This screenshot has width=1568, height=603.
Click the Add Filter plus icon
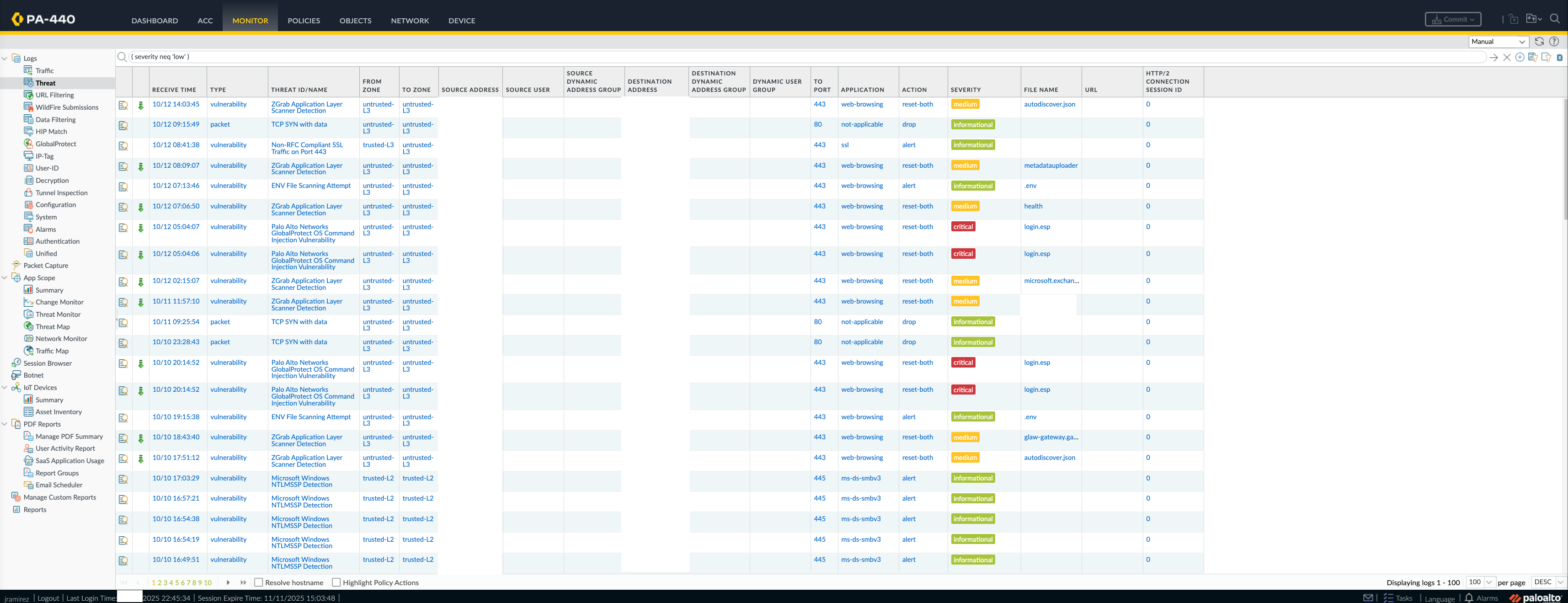click(x=1519, y=57)
